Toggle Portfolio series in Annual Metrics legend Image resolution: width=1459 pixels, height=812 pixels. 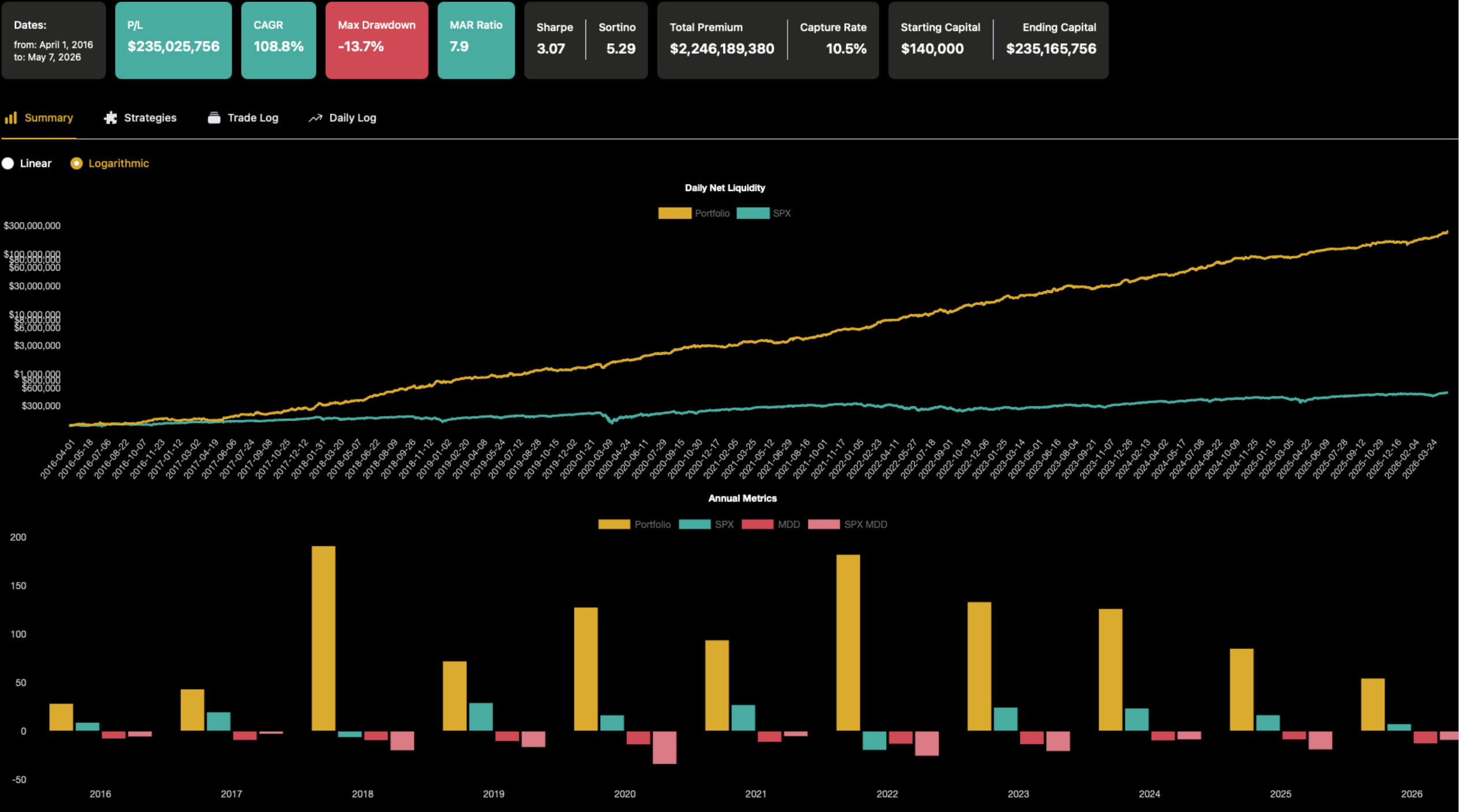[634, 524]
